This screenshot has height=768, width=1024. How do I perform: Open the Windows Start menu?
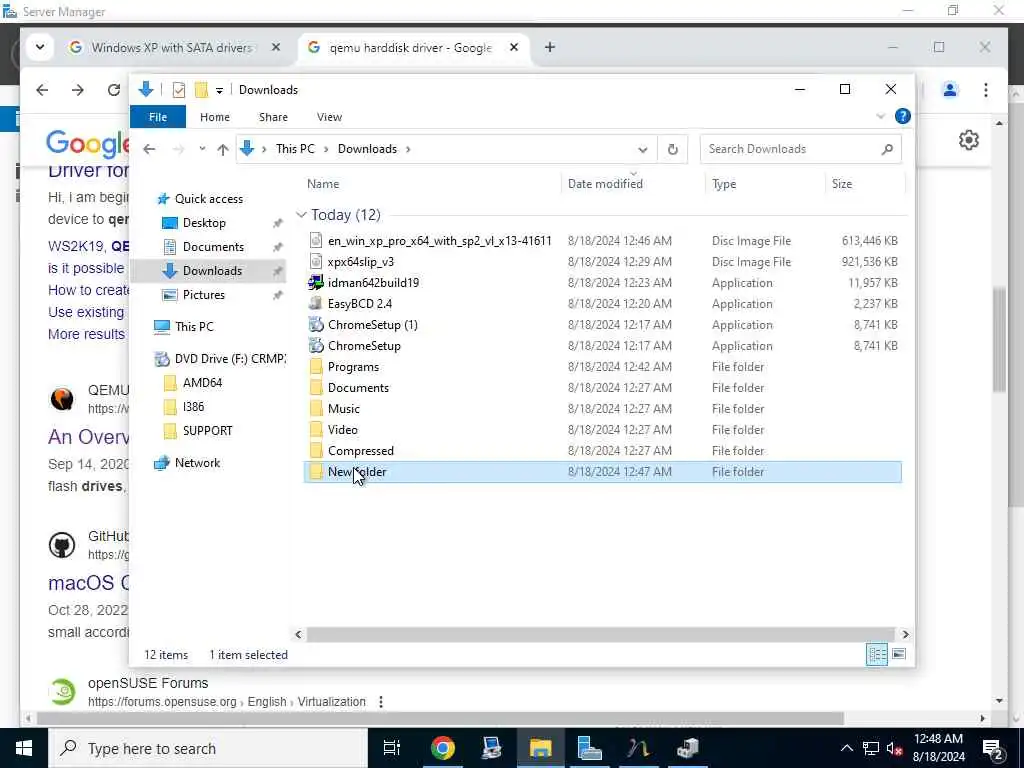[24, 748]
